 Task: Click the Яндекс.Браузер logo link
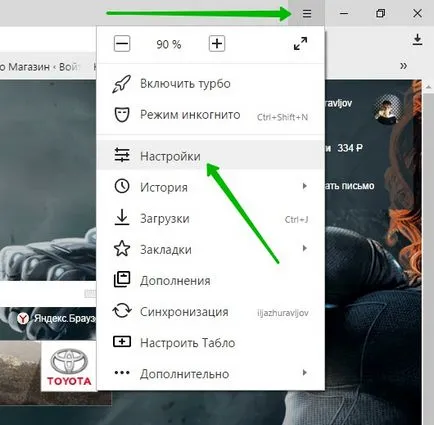57,319
